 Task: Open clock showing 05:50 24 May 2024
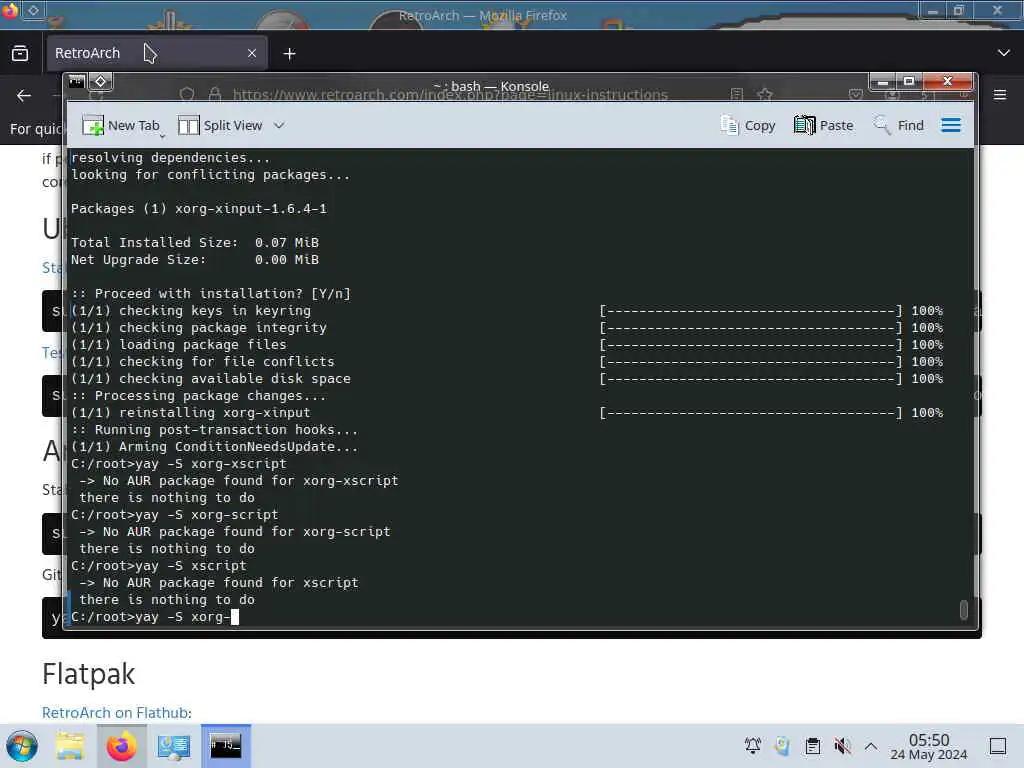[929, 746]
